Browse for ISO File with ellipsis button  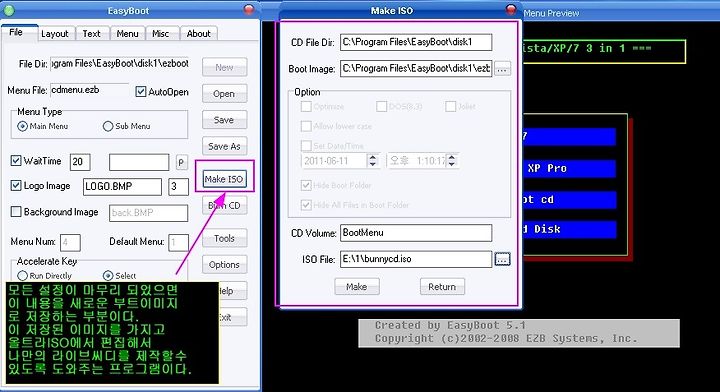(x=502, y=259)
